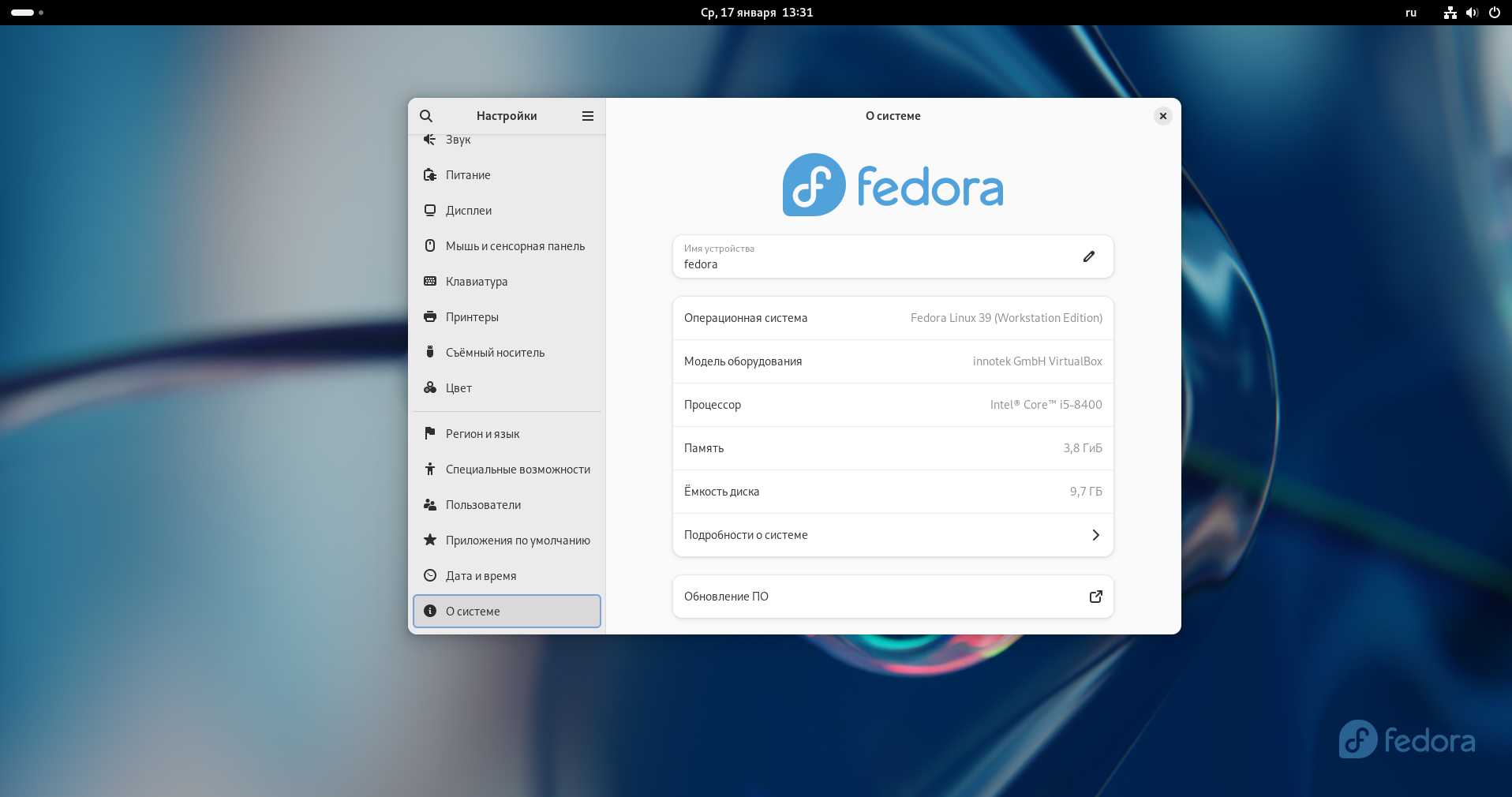Open Software updates (Обновление ПО) link

(893, 597)
